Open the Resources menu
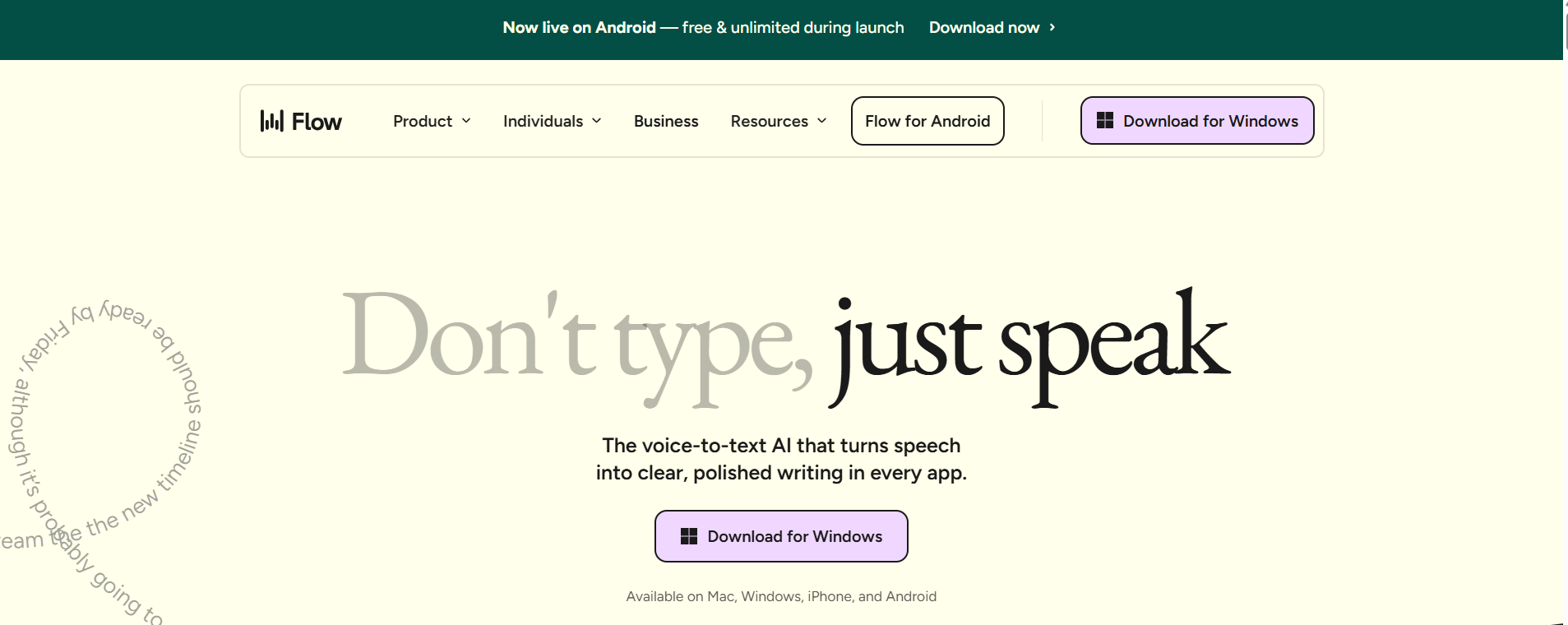 click(x=769, y=121)
